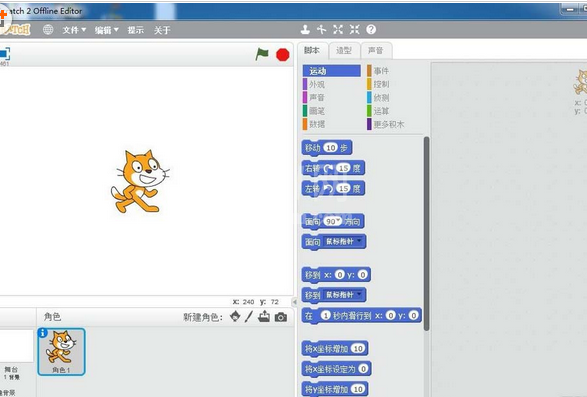587x397 pixels.
Task: Paint a new sprite with brush icon
Action: click(249, 317)
